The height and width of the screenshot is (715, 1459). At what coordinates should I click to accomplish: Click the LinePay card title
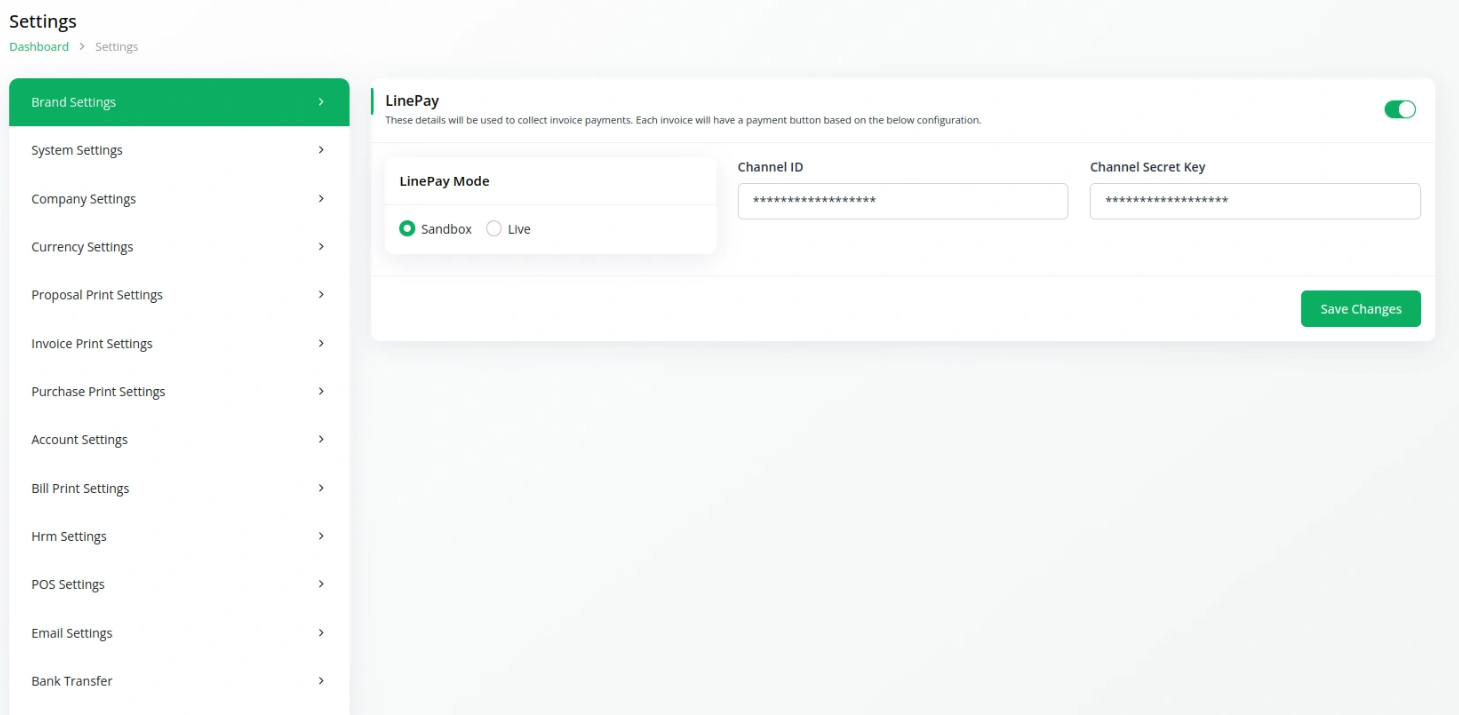point(412,100)
